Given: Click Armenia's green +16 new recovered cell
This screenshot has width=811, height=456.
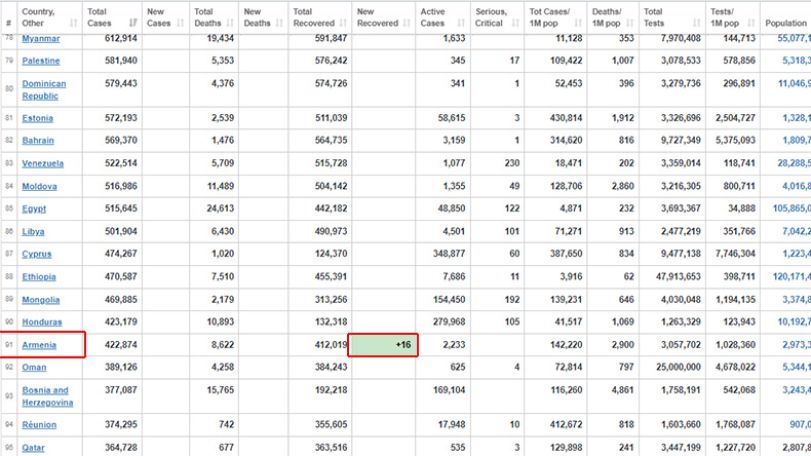Looking at the screenshot, I should click(383, 345).
